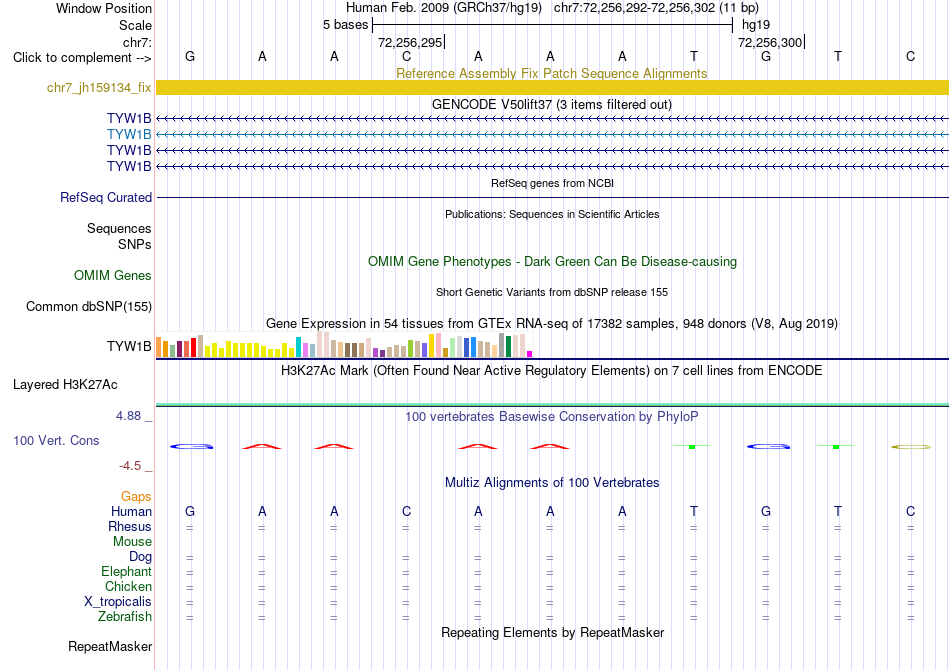The width and height of the screenshot is (950, 670).
Task: Open Multiz Alignments of 100 Vertebrates title
Action: pos(552,483)
